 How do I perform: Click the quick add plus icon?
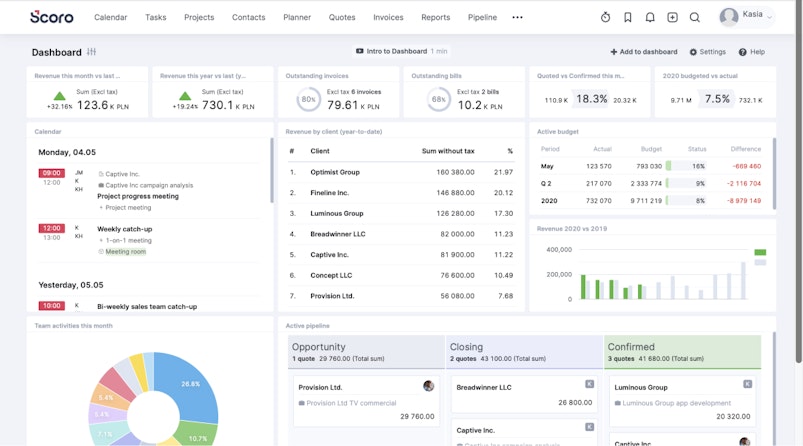click(x=672, y=17)
